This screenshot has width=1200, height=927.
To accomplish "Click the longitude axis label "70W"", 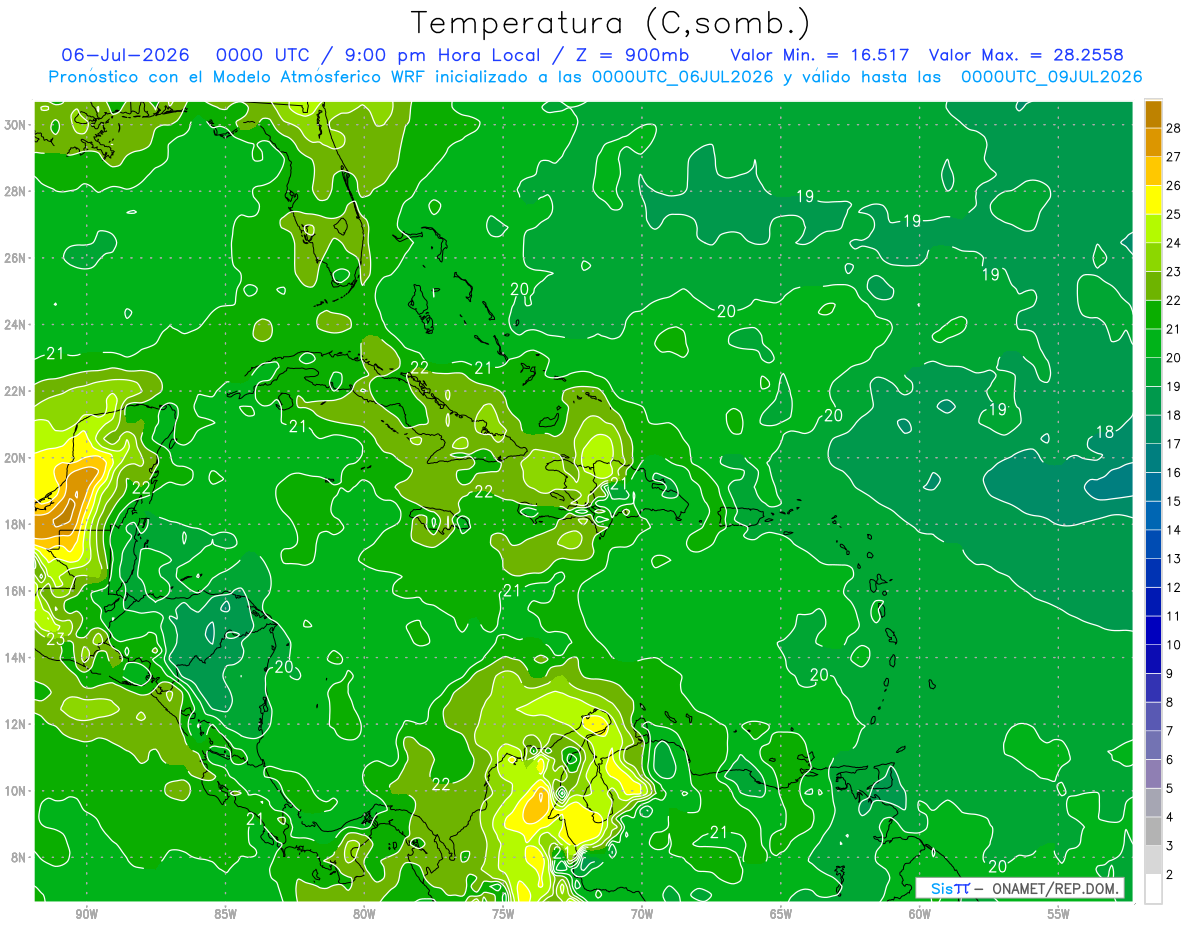I will tap(642, 913).
